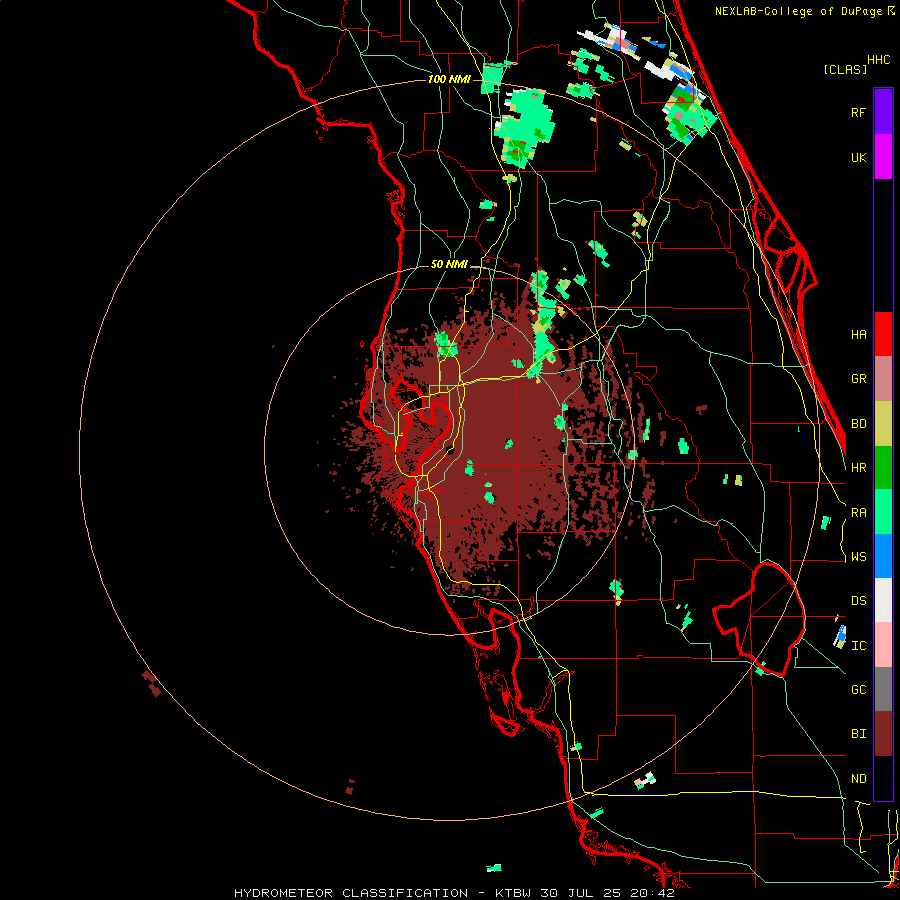
Task: Select the GR pink legend swatch
Action: click(x=883, y=379)
